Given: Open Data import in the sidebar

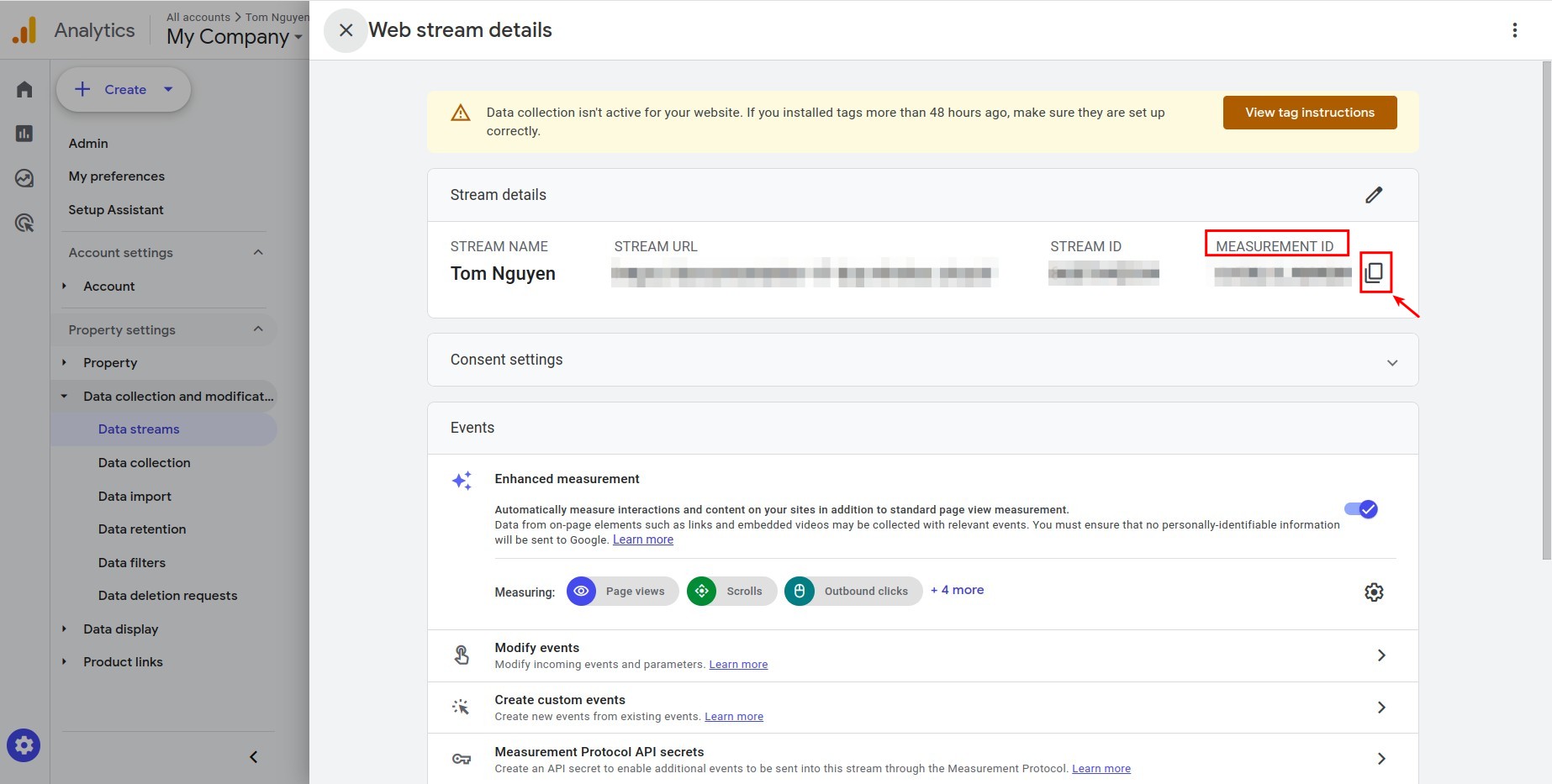Looking at the screenshot, I should pyautogui.click(x=135, y=497).
